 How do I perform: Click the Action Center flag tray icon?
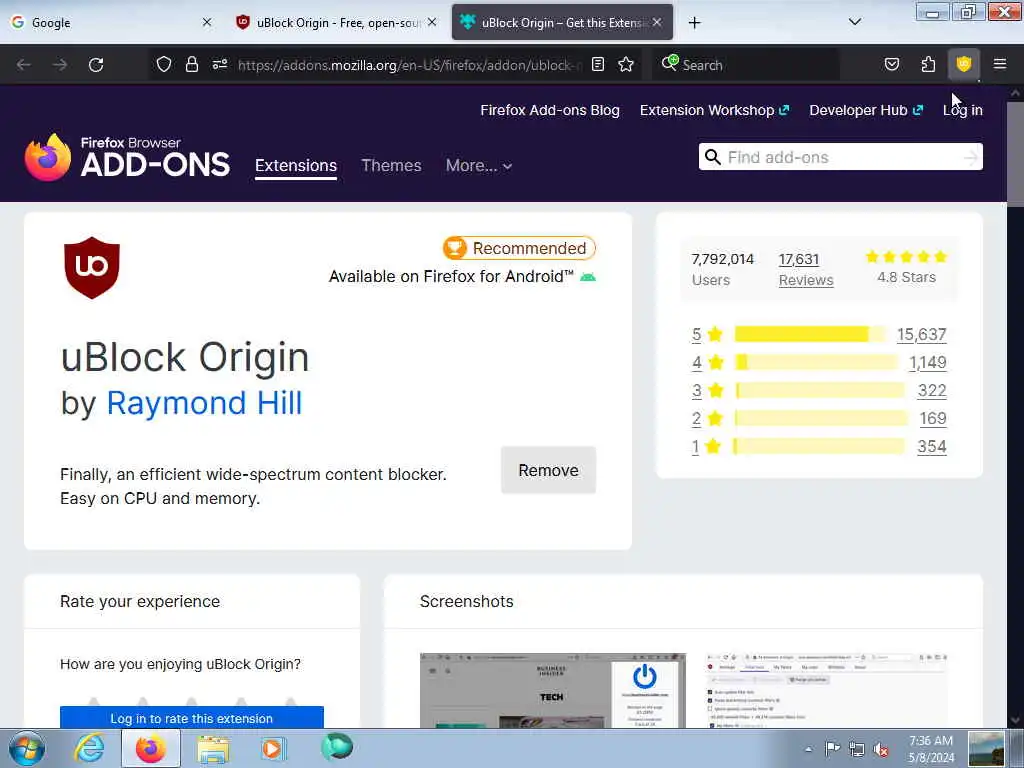pos(832,750)
